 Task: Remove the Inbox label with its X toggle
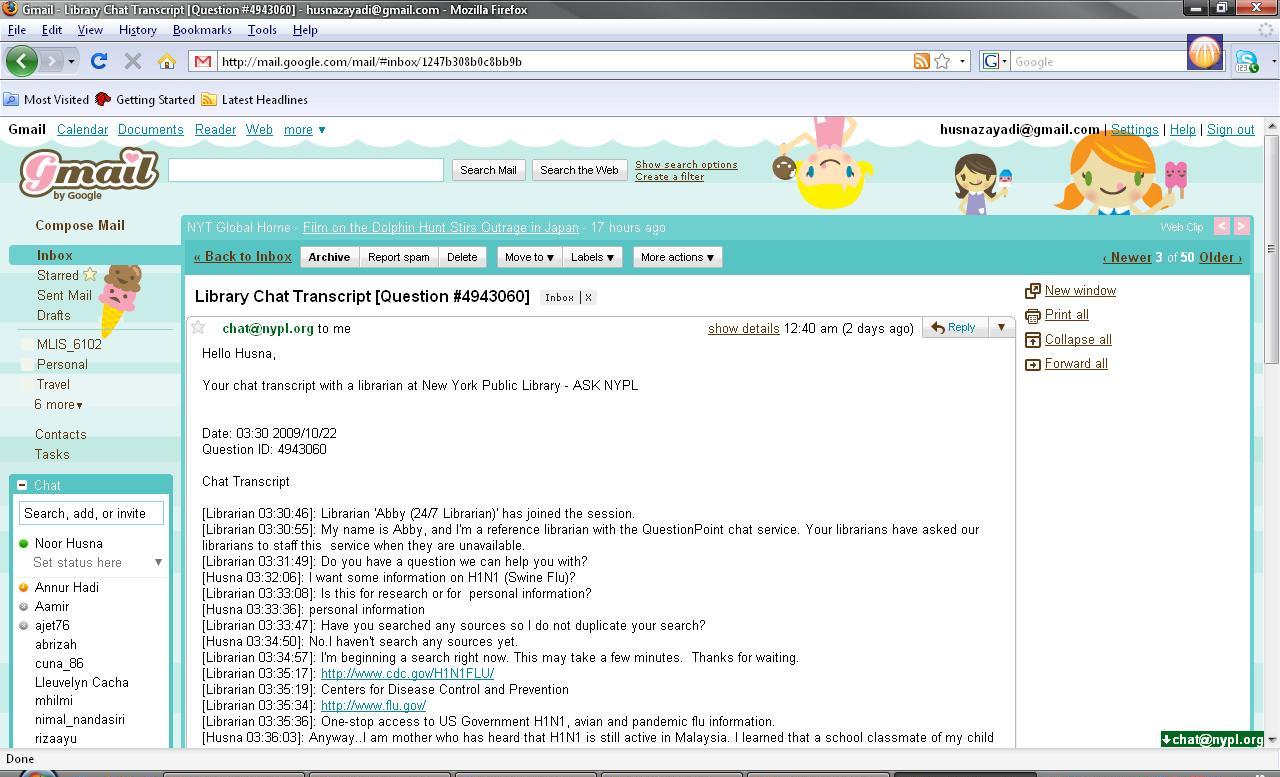click(x=589, y=297)
